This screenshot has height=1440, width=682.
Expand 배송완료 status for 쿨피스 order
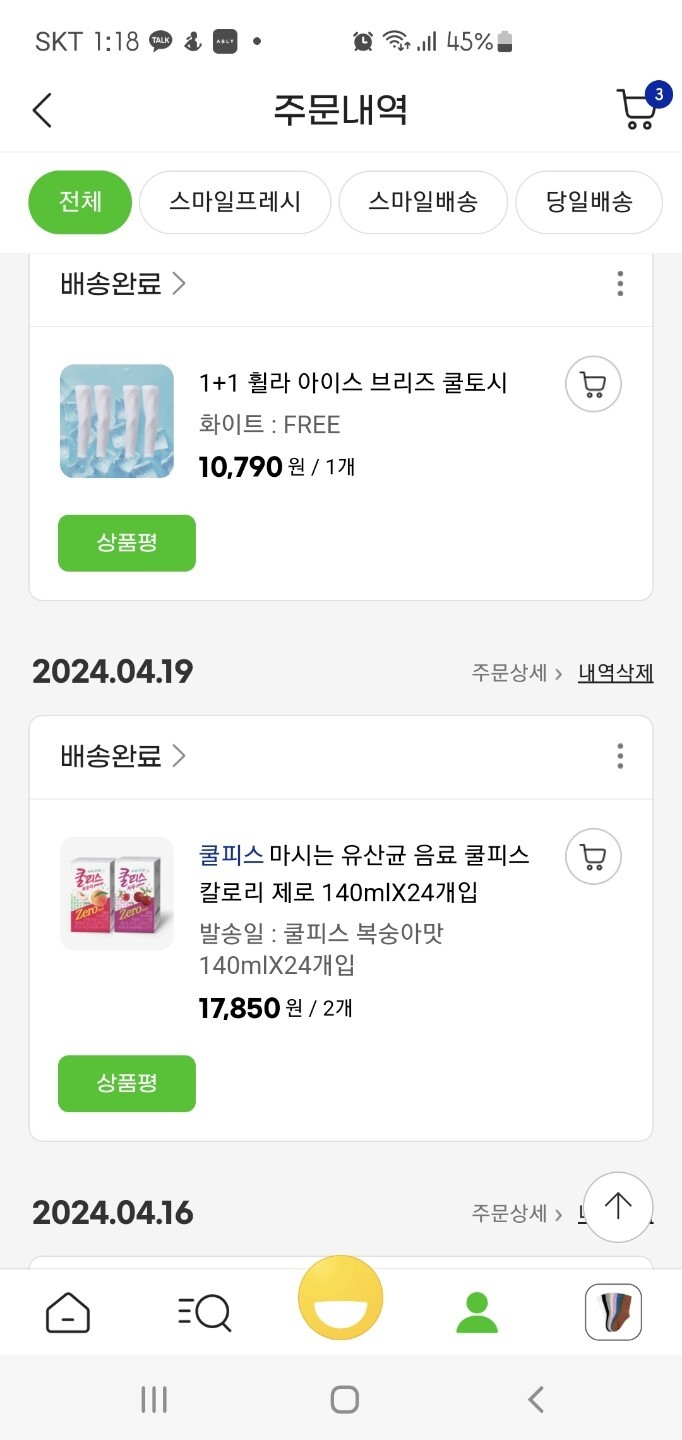123,756
